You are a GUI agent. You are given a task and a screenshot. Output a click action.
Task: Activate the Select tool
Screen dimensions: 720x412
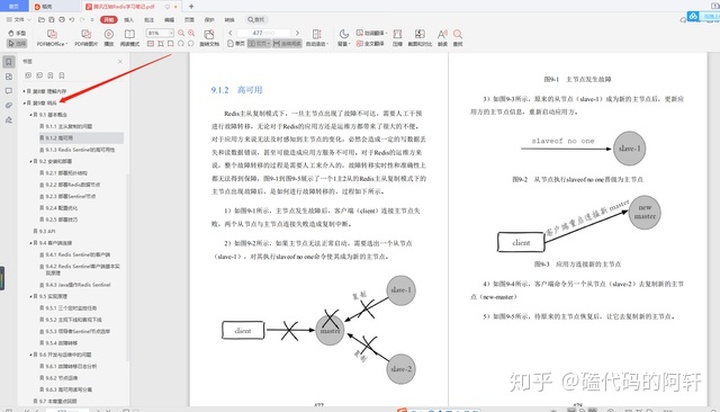coord(17,44)
